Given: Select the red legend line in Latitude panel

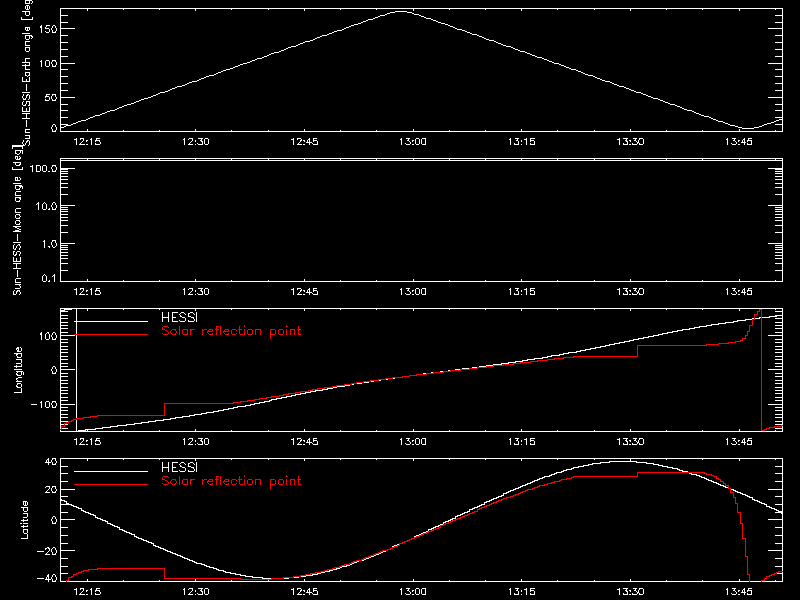Looking at the screenshot, I should tap(111, 485).
